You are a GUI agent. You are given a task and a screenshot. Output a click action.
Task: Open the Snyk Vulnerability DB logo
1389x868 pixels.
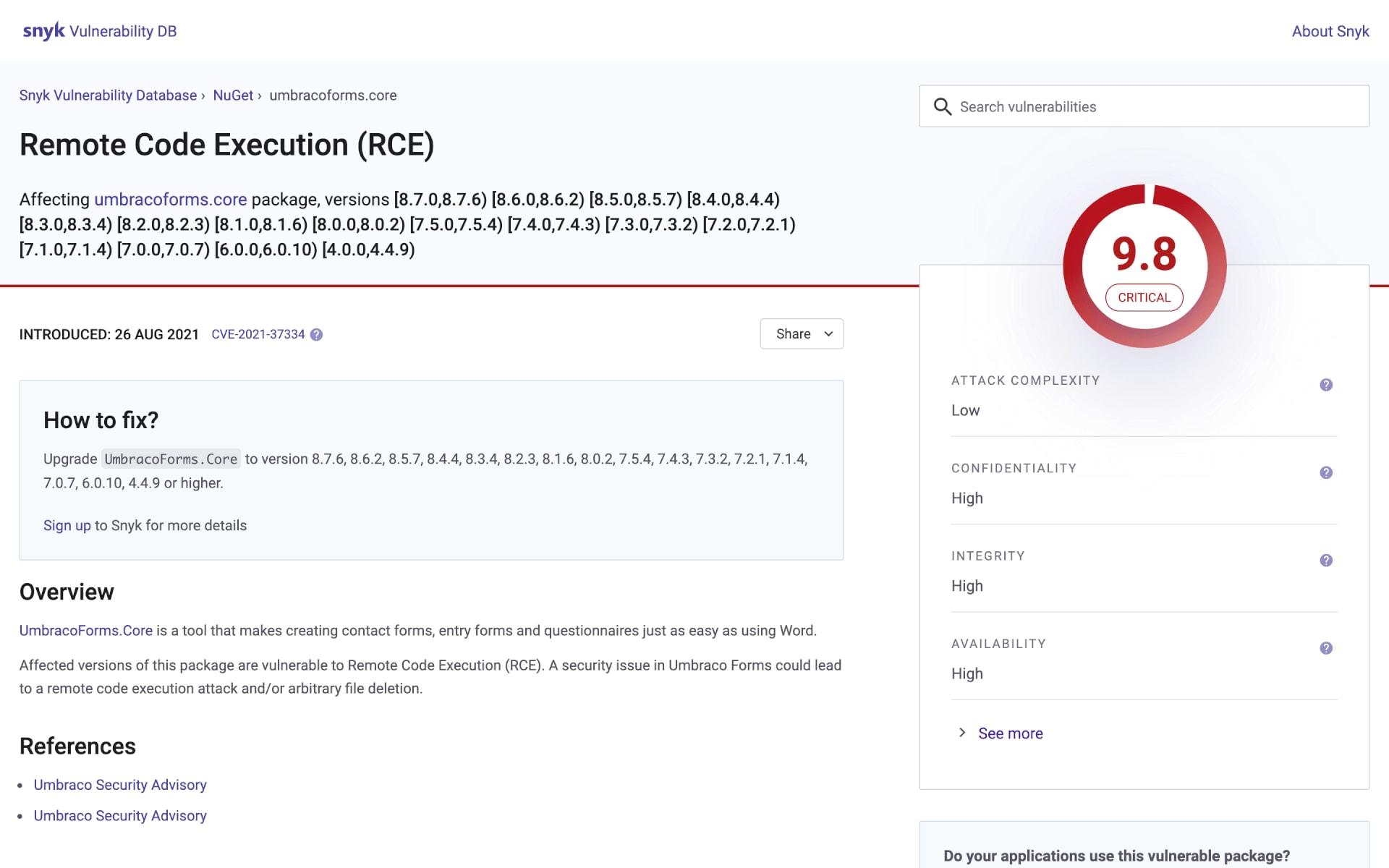click(x=100, y=31)
